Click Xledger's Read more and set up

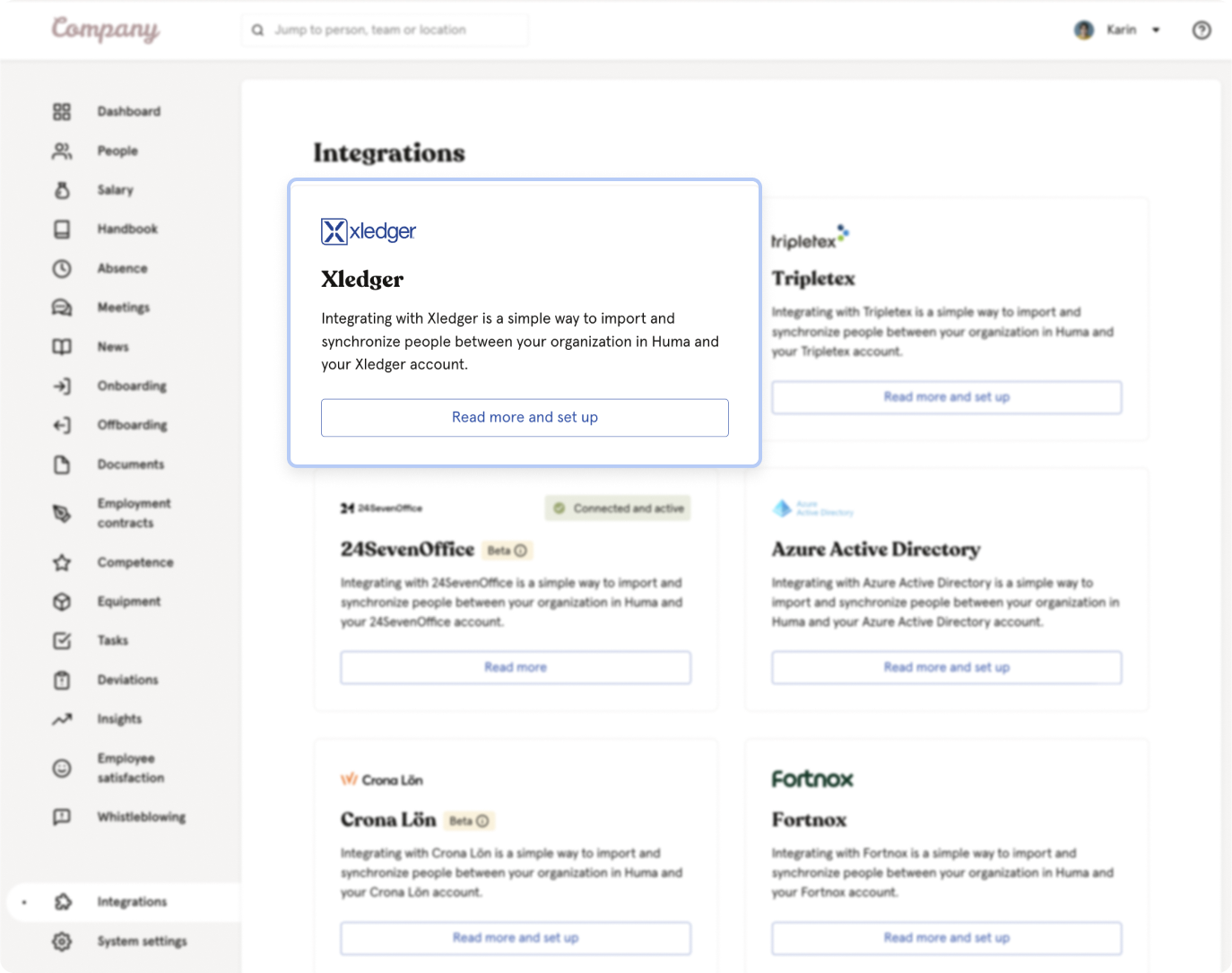[525, 418]
